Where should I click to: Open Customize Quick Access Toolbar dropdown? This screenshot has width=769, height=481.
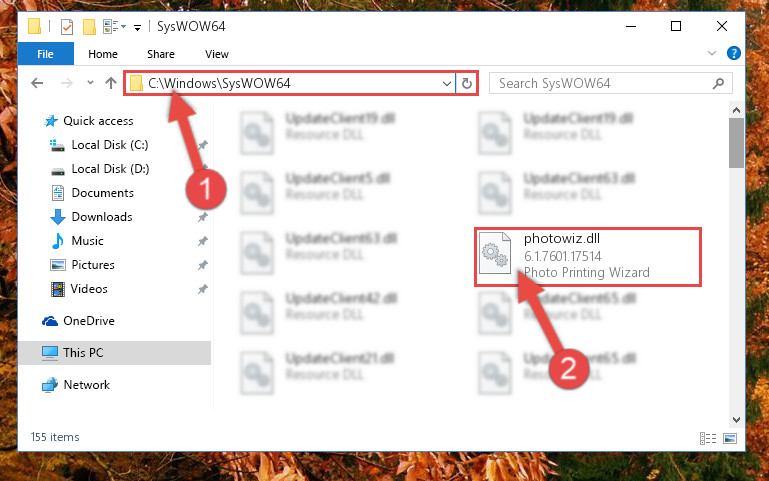(137, 27)
